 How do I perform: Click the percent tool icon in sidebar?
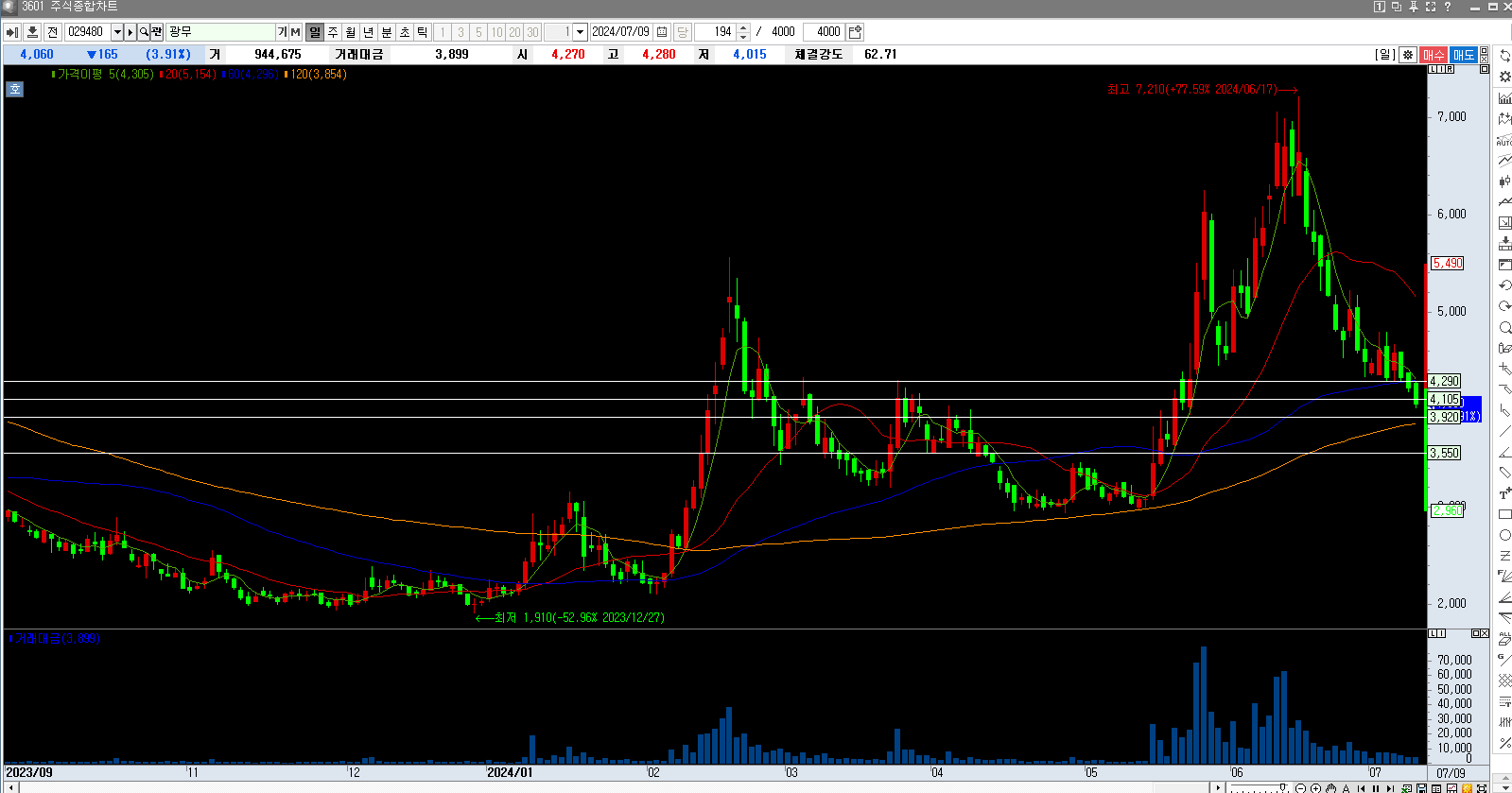click(x=1504, y=743)
